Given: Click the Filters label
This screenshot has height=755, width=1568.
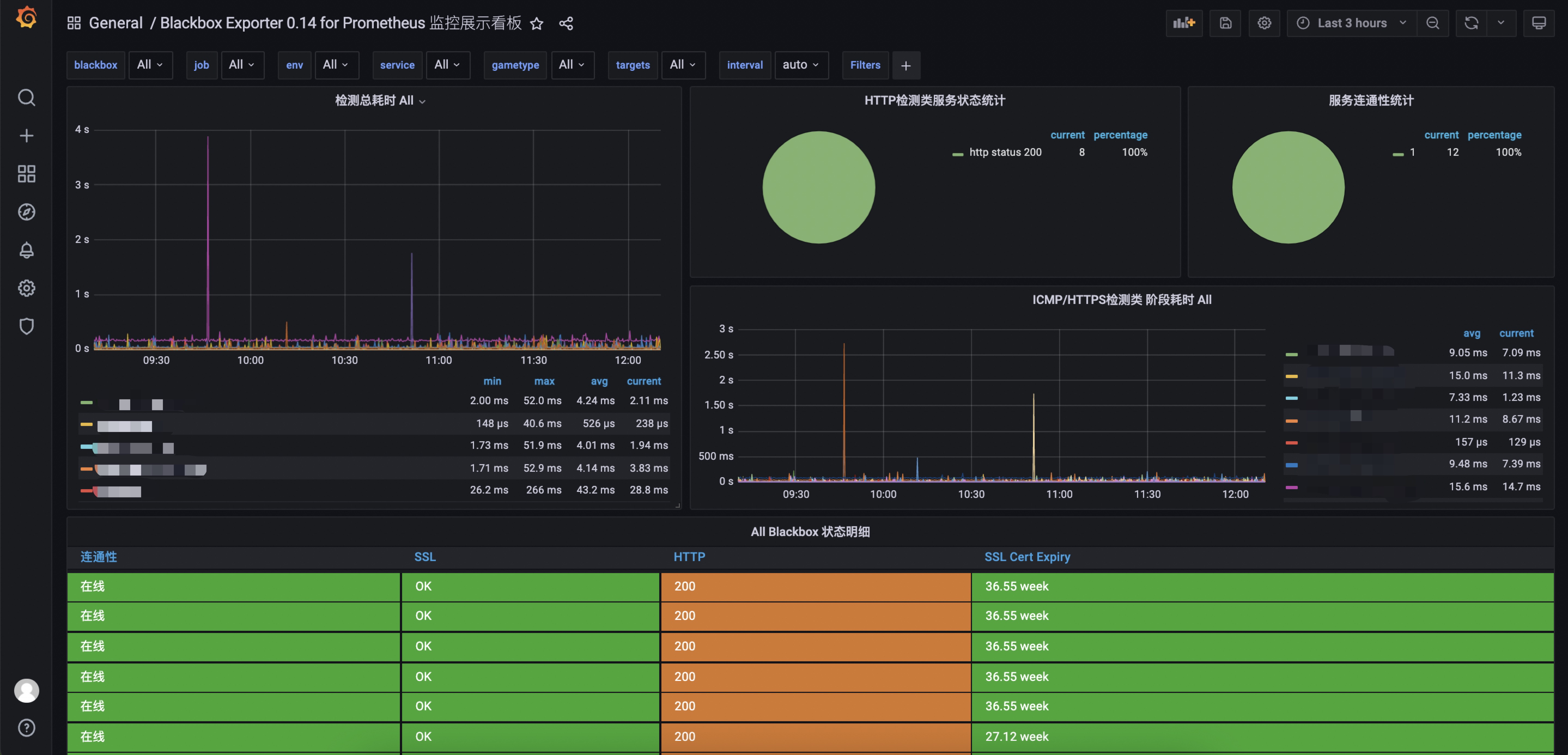Looking at the screenshot, I should (x=865, y=65).
